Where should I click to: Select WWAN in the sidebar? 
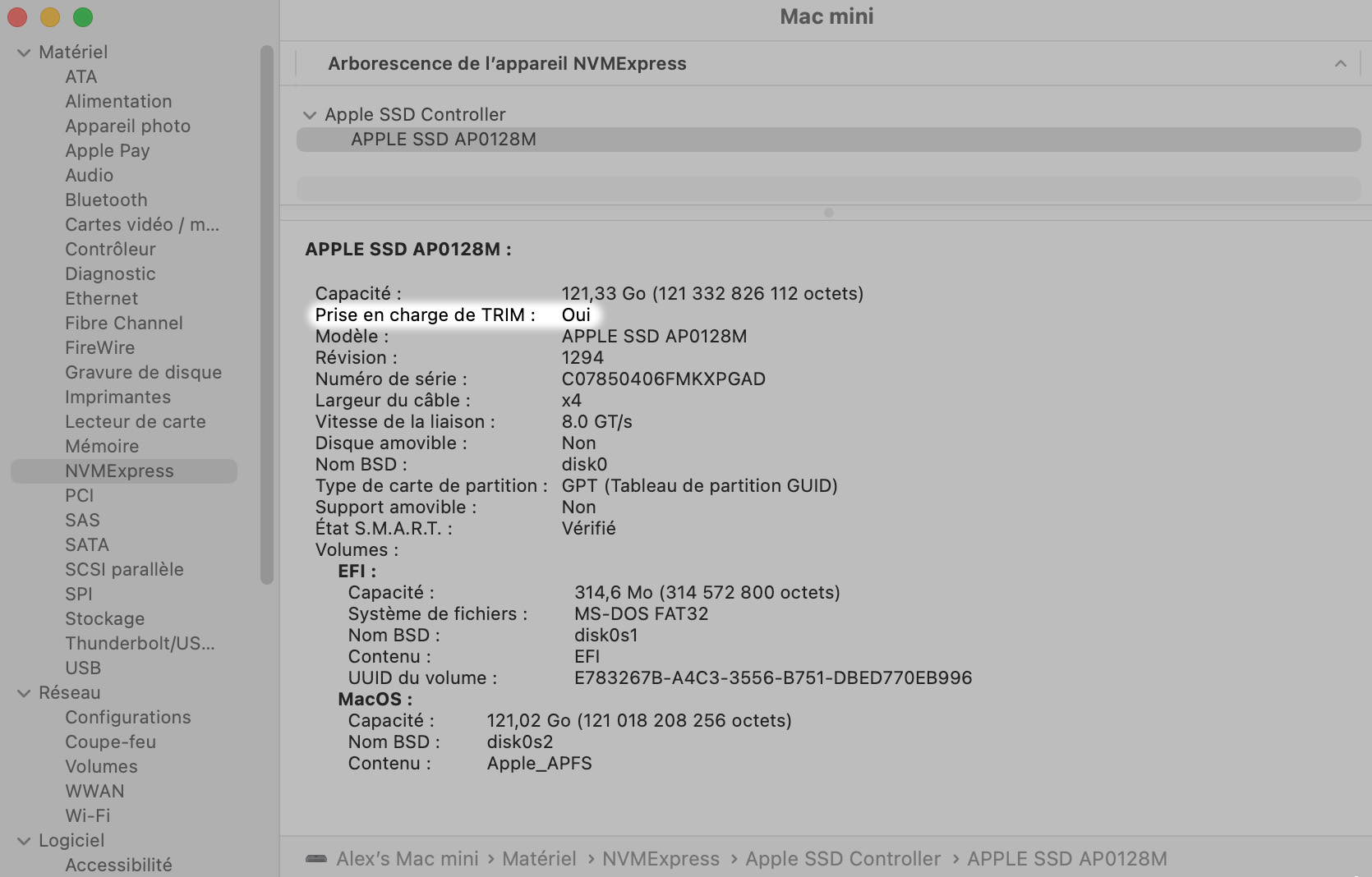coord(94,791)
